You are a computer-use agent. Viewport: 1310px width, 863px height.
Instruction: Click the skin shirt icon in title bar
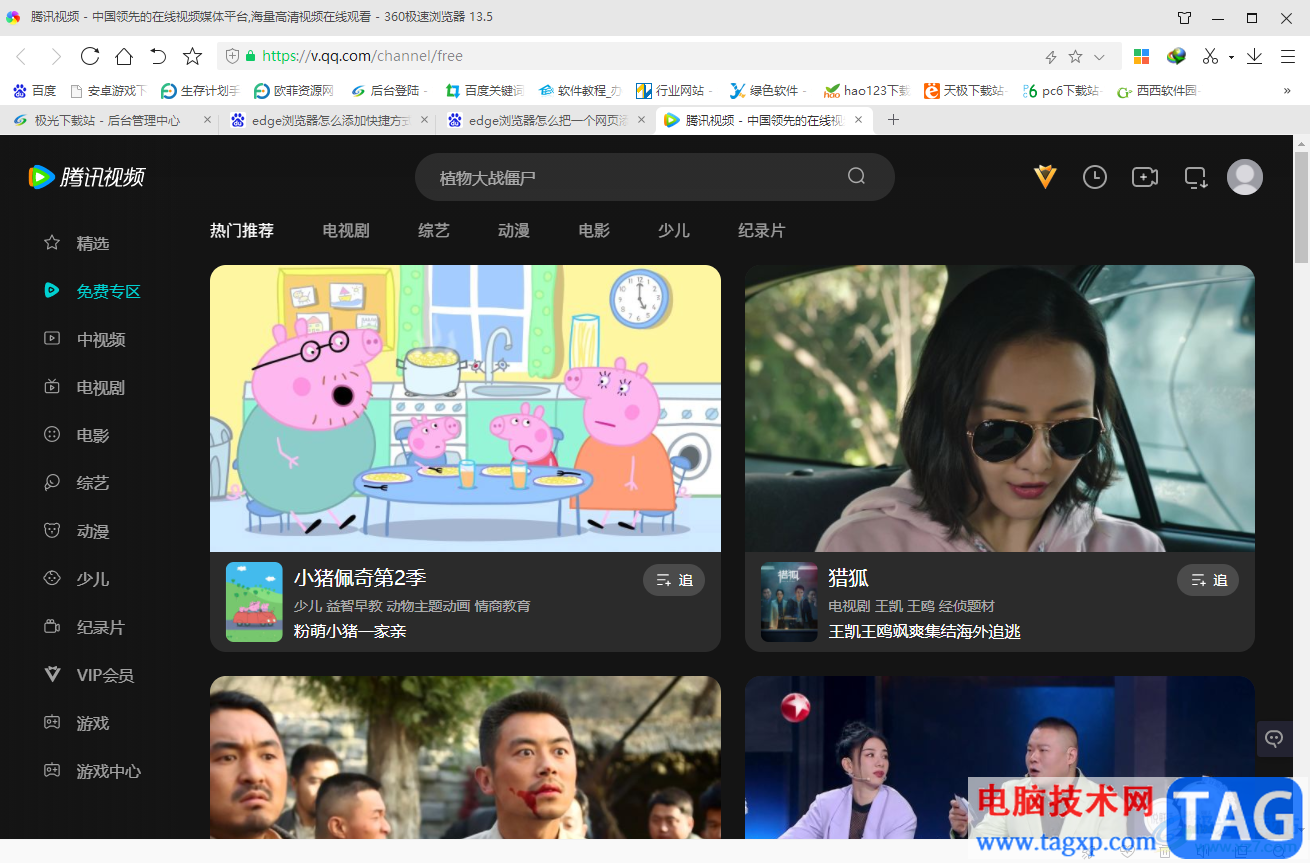pyautogui.click(x=1185, y=17)
